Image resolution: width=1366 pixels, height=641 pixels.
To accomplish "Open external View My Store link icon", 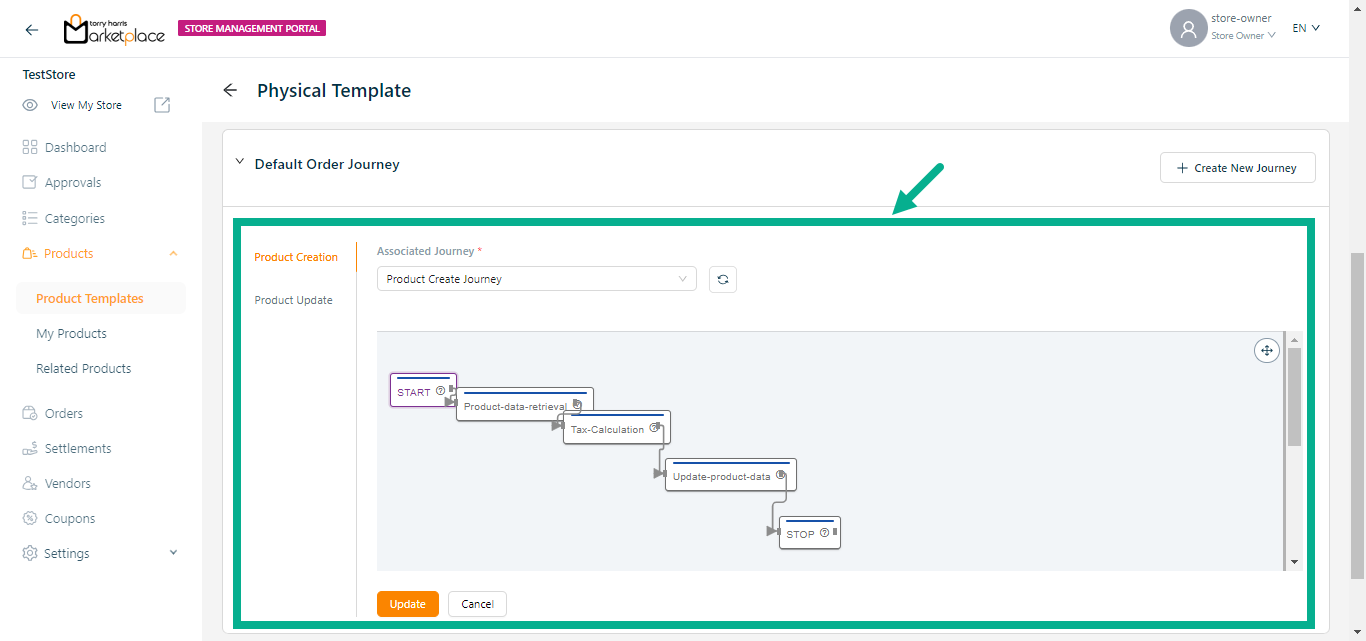I will [162, 105].
